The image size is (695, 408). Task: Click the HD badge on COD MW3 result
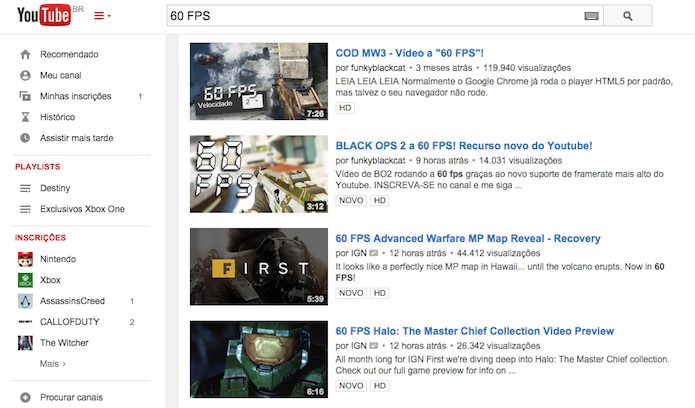[x=345, y=108]
